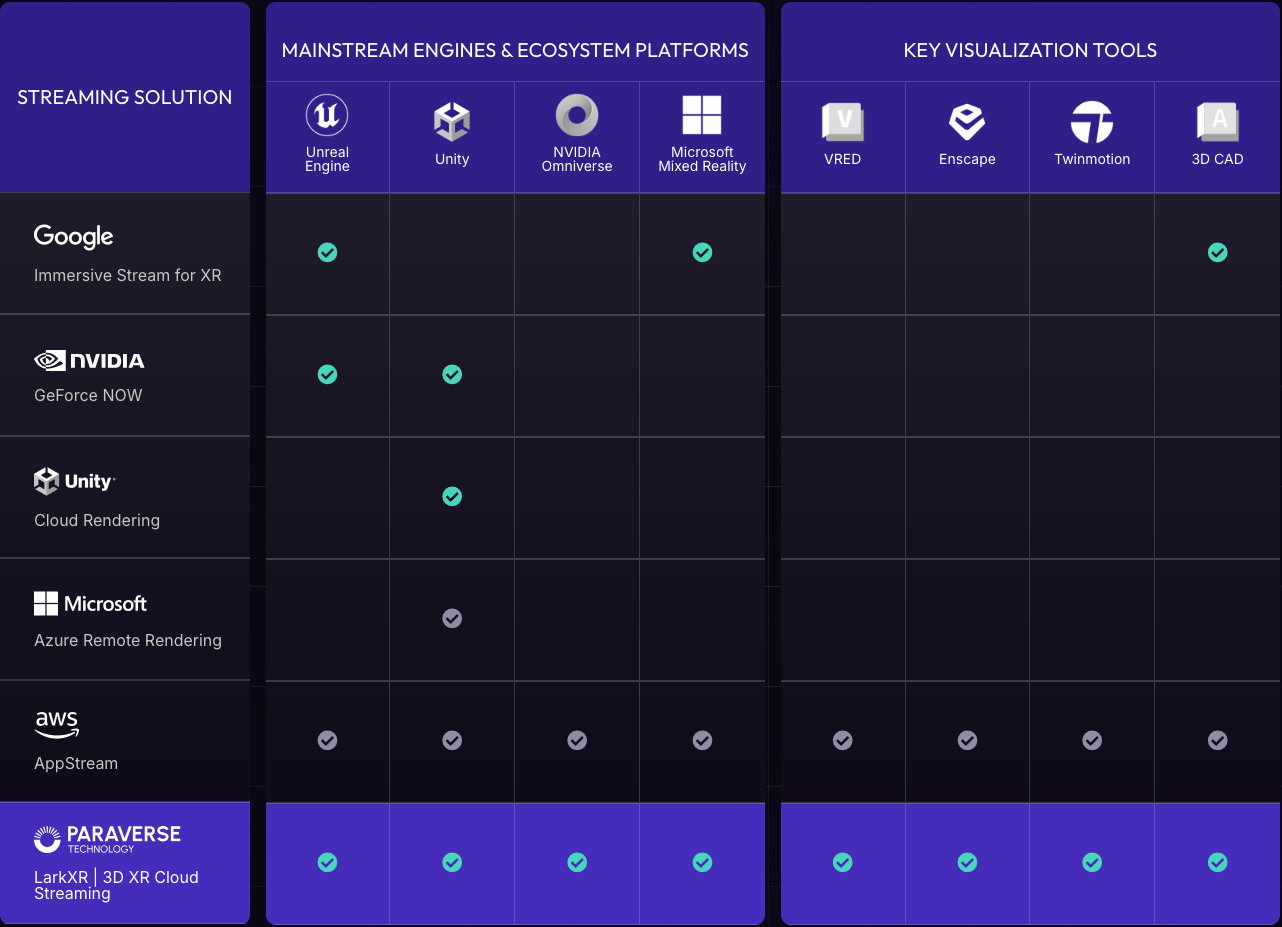Screen dimensions: 1282x927
Task: Click the 'Cloud Rendering' label
Action: click(x=97, y=520)
